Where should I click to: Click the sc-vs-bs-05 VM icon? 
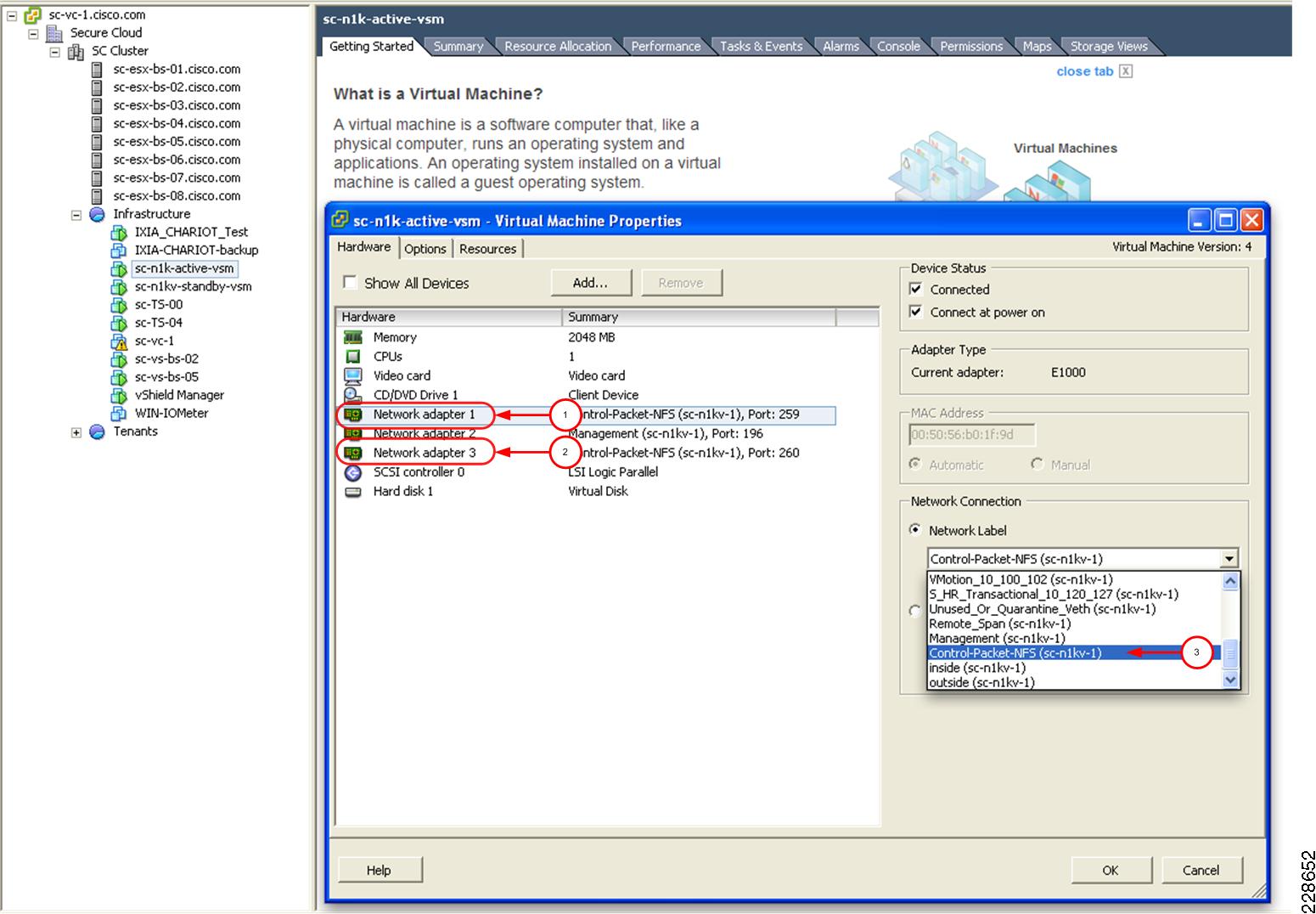(119, 377)
